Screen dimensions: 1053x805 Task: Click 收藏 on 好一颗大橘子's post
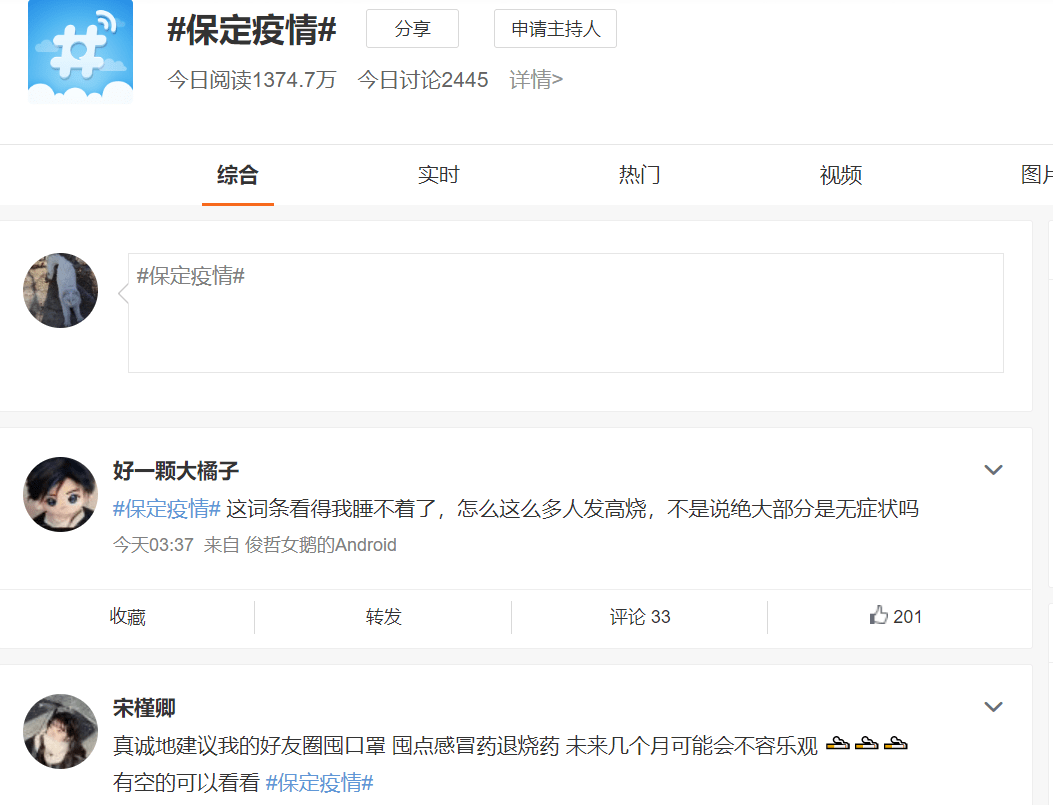click(x=128, y=617)
